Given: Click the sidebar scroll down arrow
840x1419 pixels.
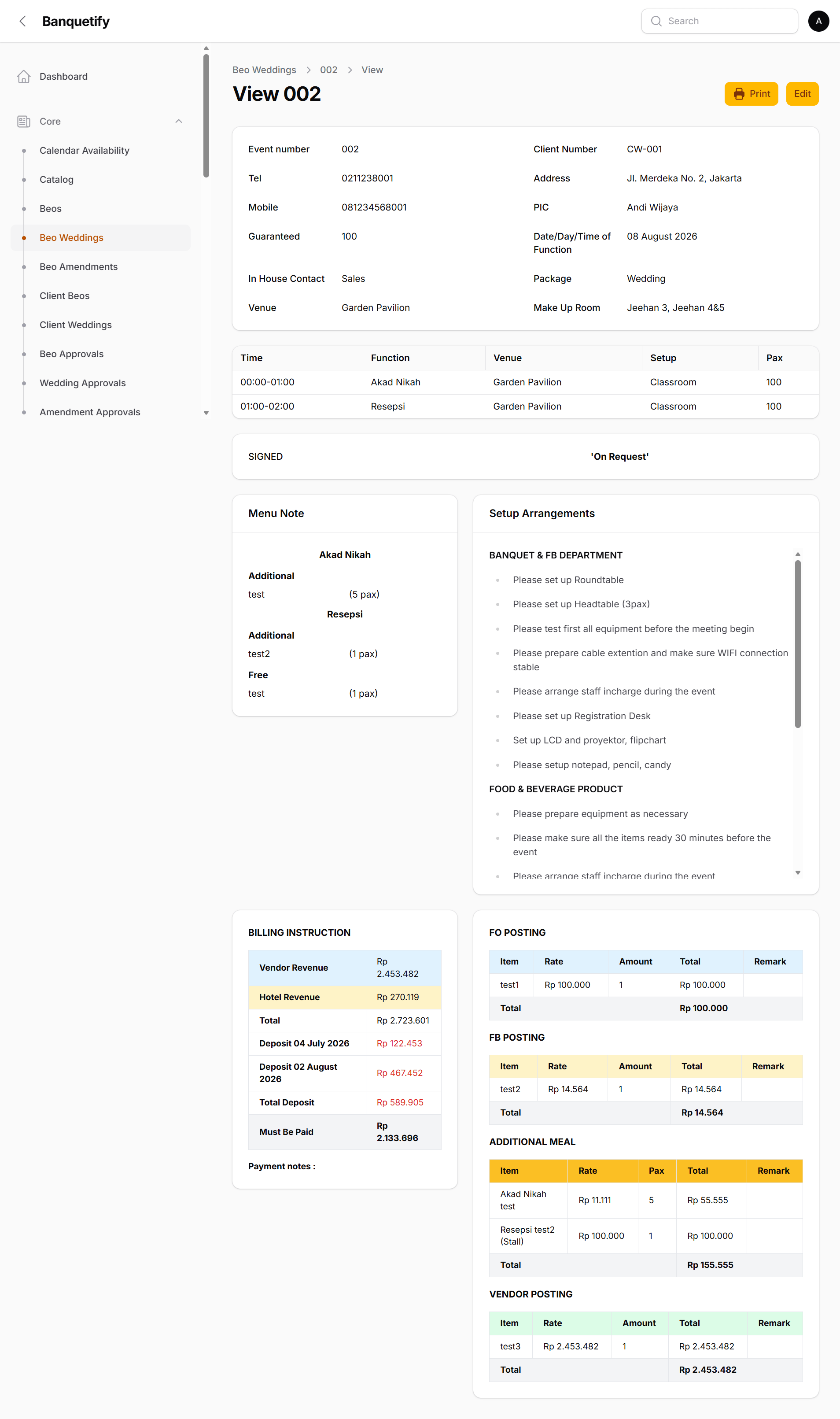Looking at the screenshot, I should point(206,413).
